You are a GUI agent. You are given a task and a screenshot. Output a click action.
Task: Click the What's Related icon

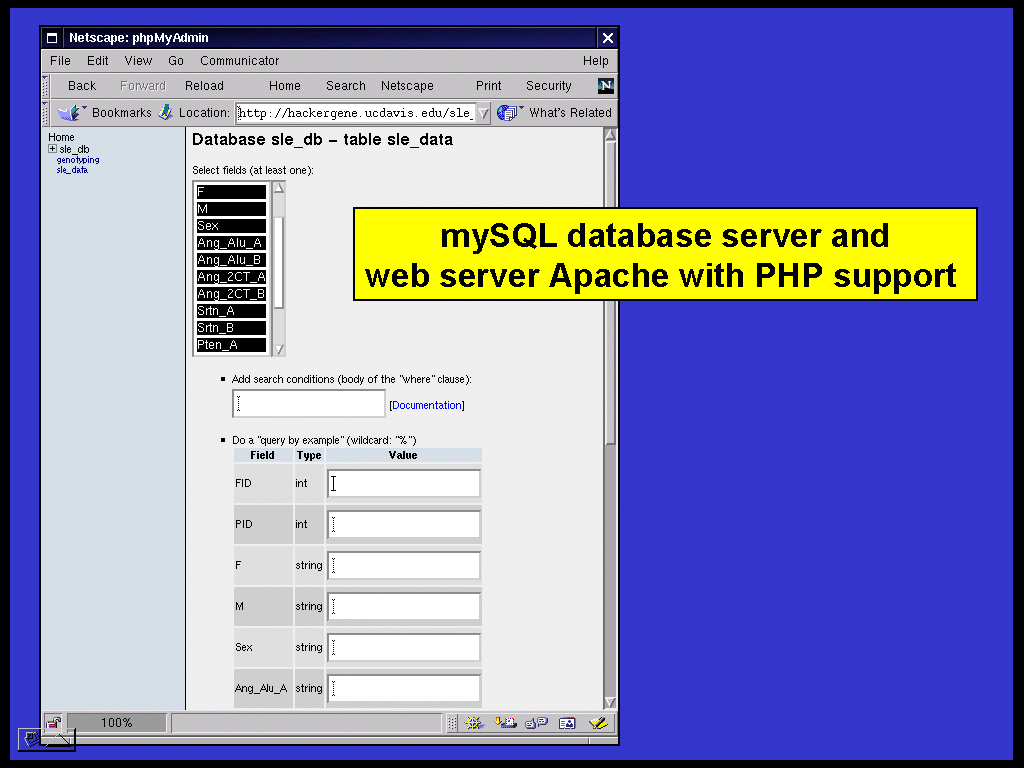point(508,113)
